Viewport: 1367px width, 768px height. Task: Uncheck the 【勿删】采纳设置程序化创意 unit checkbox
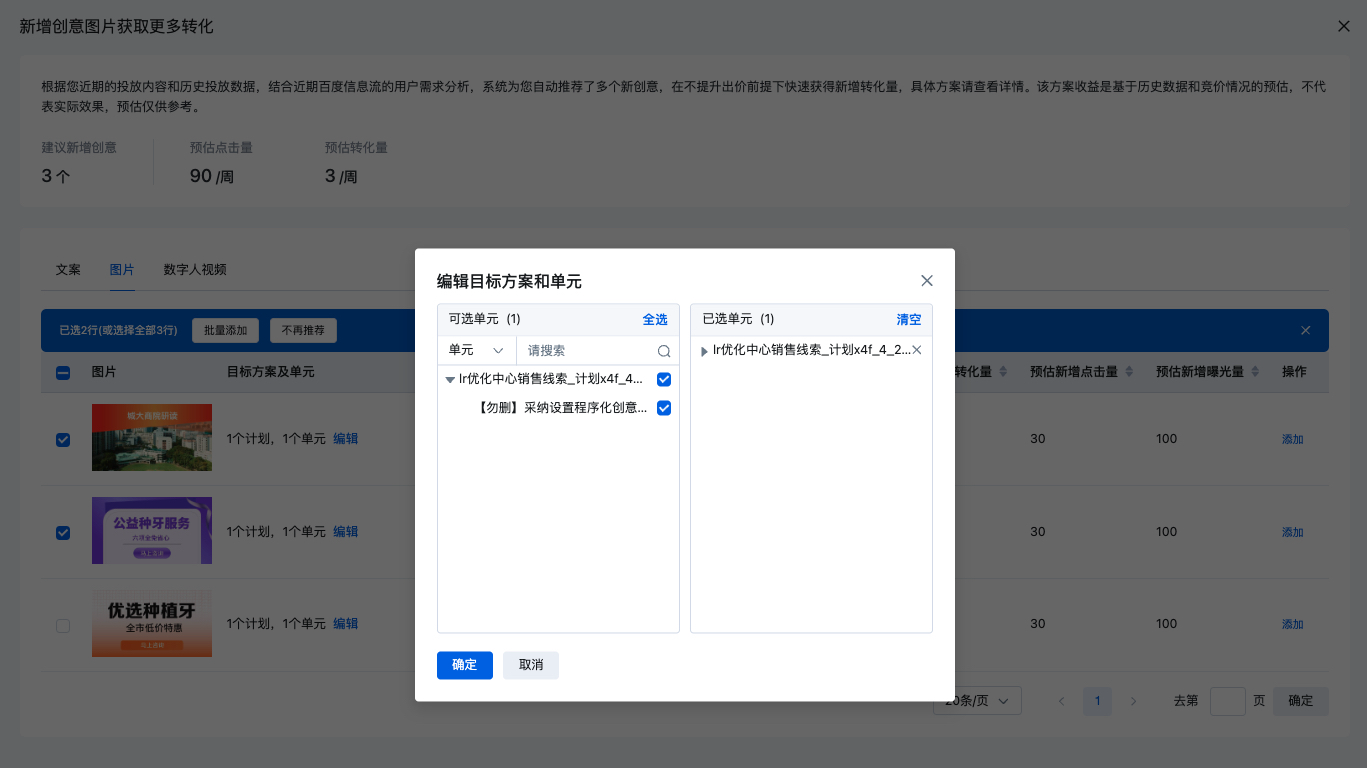coord(664,408)
